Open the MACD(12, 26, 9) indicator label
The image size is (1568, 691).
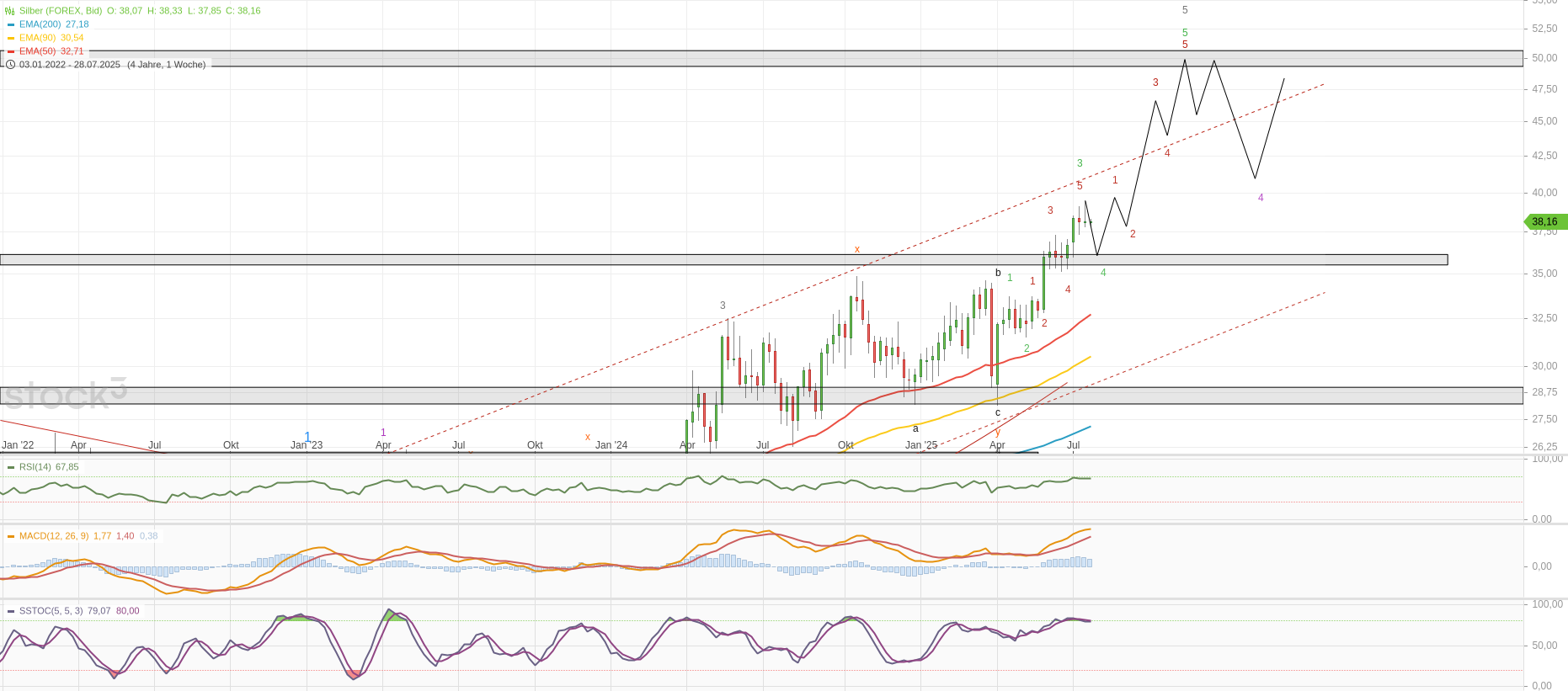click(54, 536)
